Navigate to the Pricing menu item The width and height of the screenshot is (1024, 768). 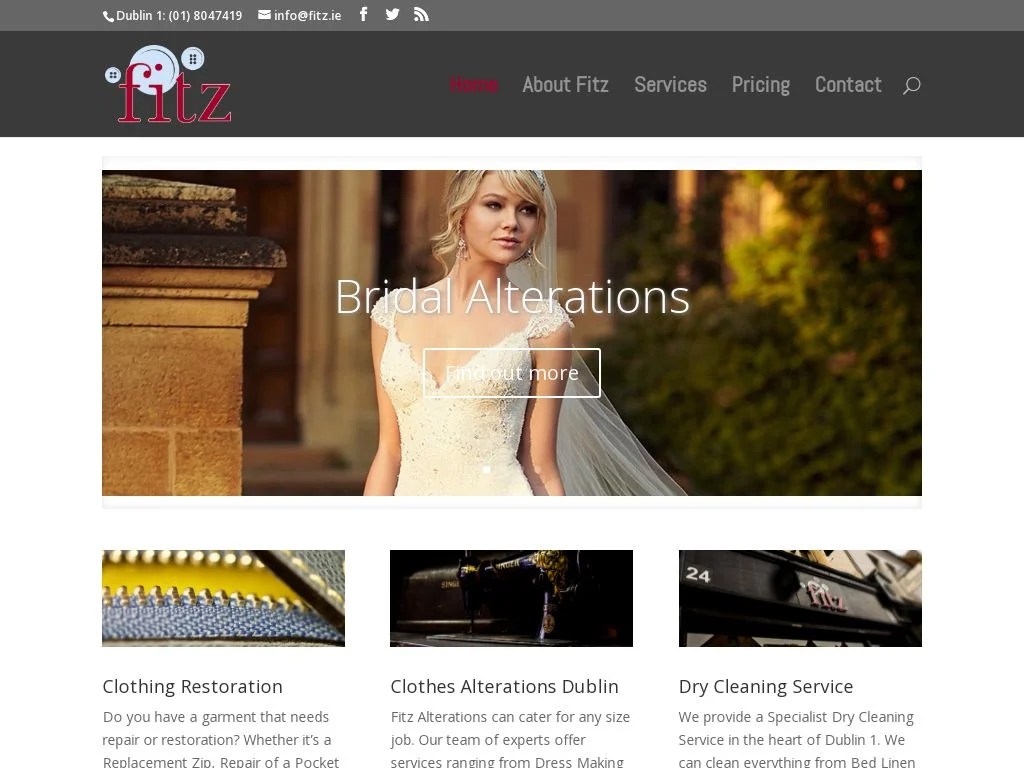(x=760, y=85)
